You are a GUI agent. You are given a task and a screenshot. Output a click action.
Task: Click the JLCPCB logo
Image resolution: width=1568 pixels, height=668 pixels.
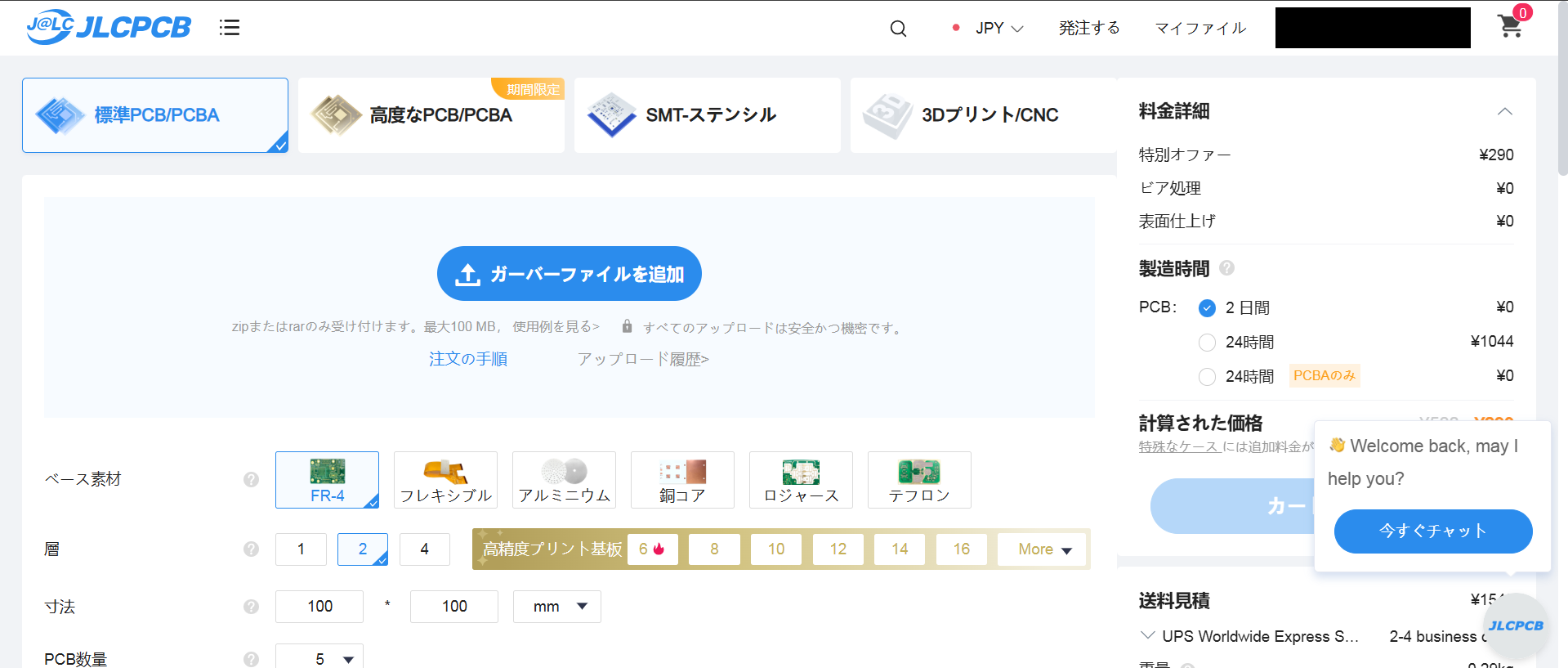109,27
